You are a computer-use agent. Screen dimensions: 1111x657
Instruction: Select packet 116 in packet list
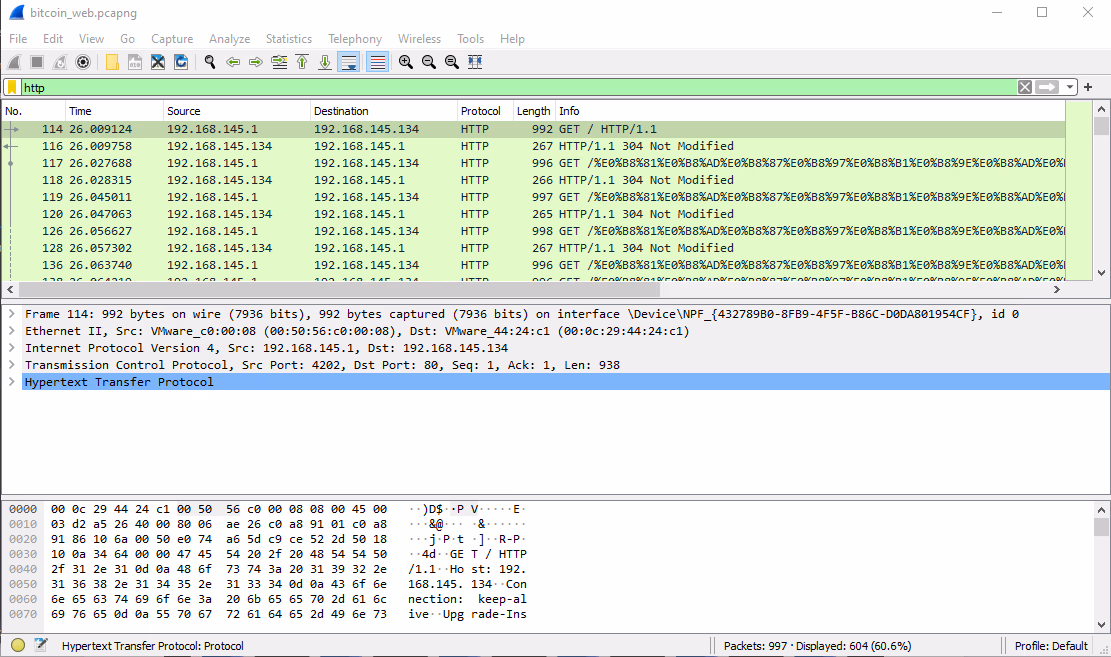[534, 146]
